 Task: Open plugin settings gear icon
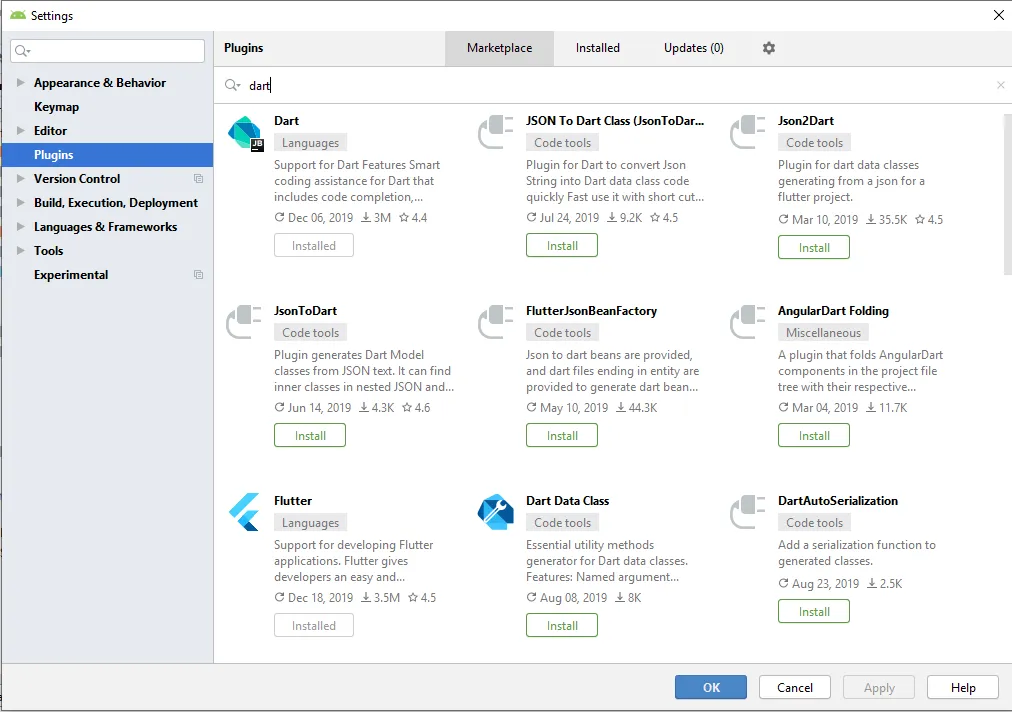[x=769, y=48]
